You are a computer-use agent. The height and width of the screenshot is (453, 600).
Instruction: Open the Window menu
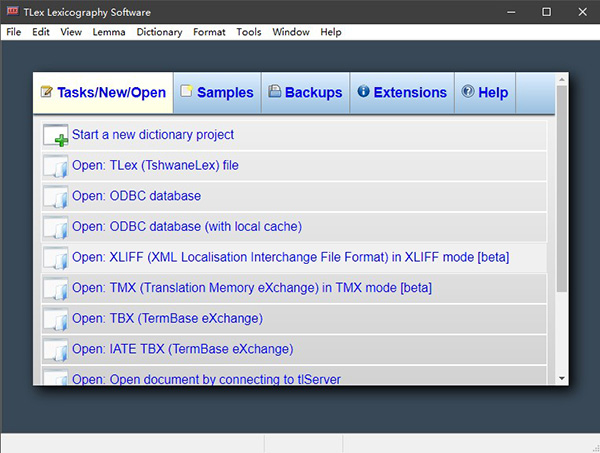coord(291,32)
